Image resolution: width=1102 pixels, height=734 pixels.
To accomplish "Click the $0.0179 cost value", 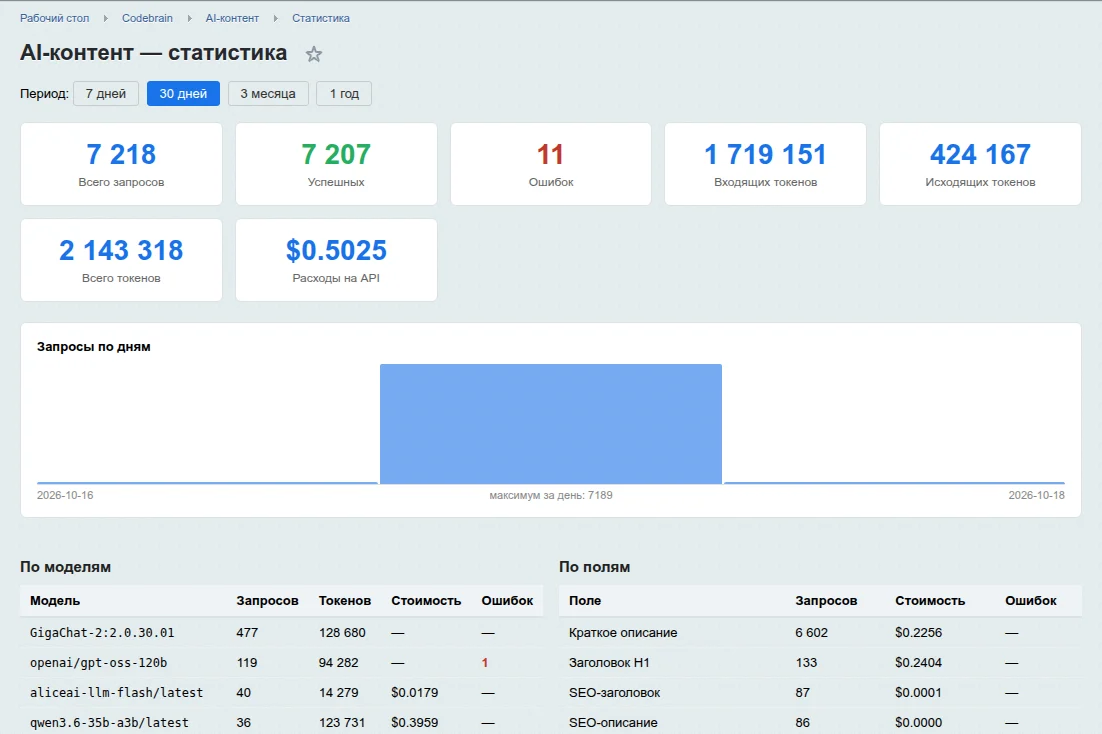I will click(415, 693).
